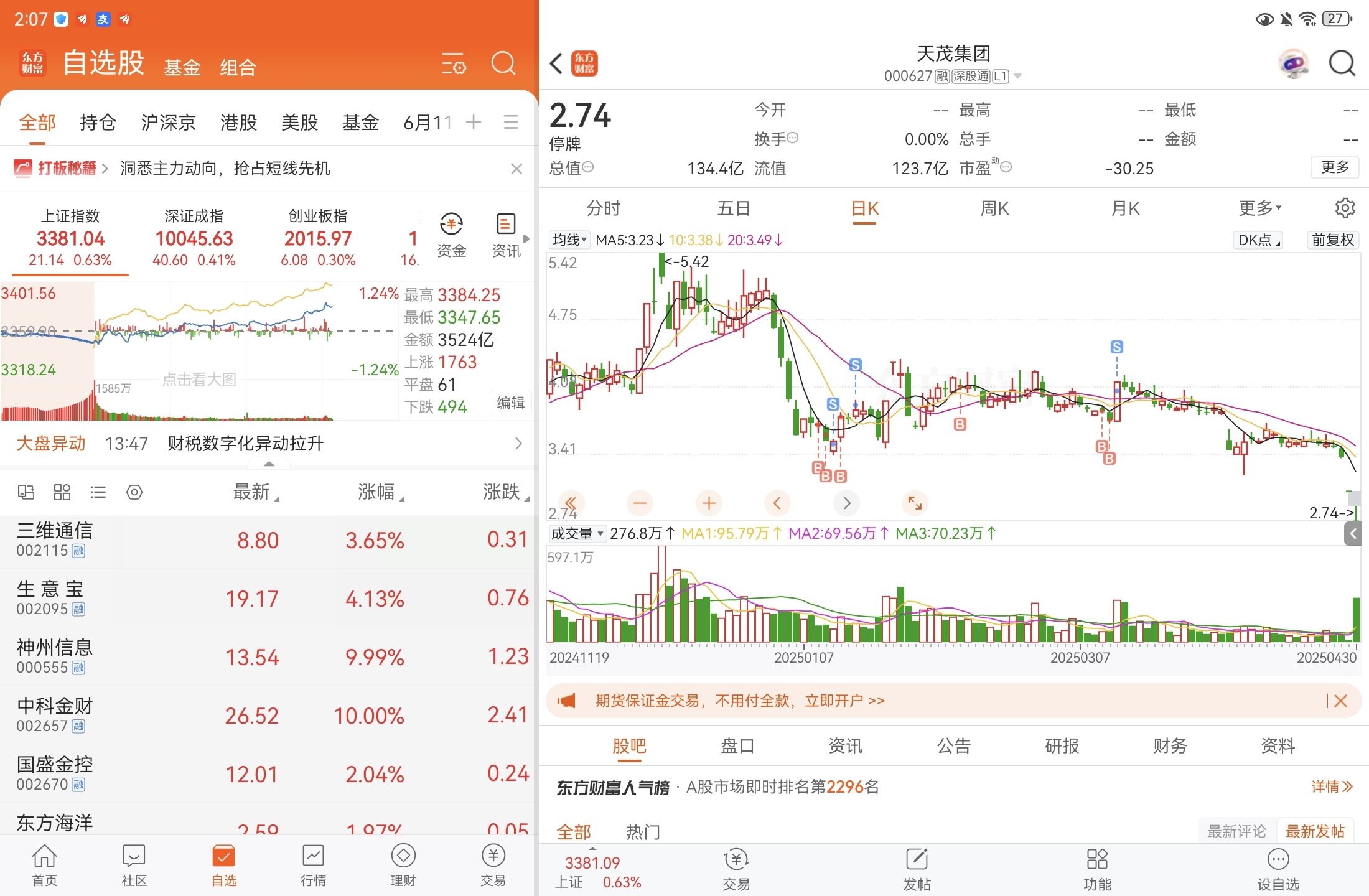The height and width of the screenshot is (896, 1369).
Task: Switch to list view icon
Action: 98,492
